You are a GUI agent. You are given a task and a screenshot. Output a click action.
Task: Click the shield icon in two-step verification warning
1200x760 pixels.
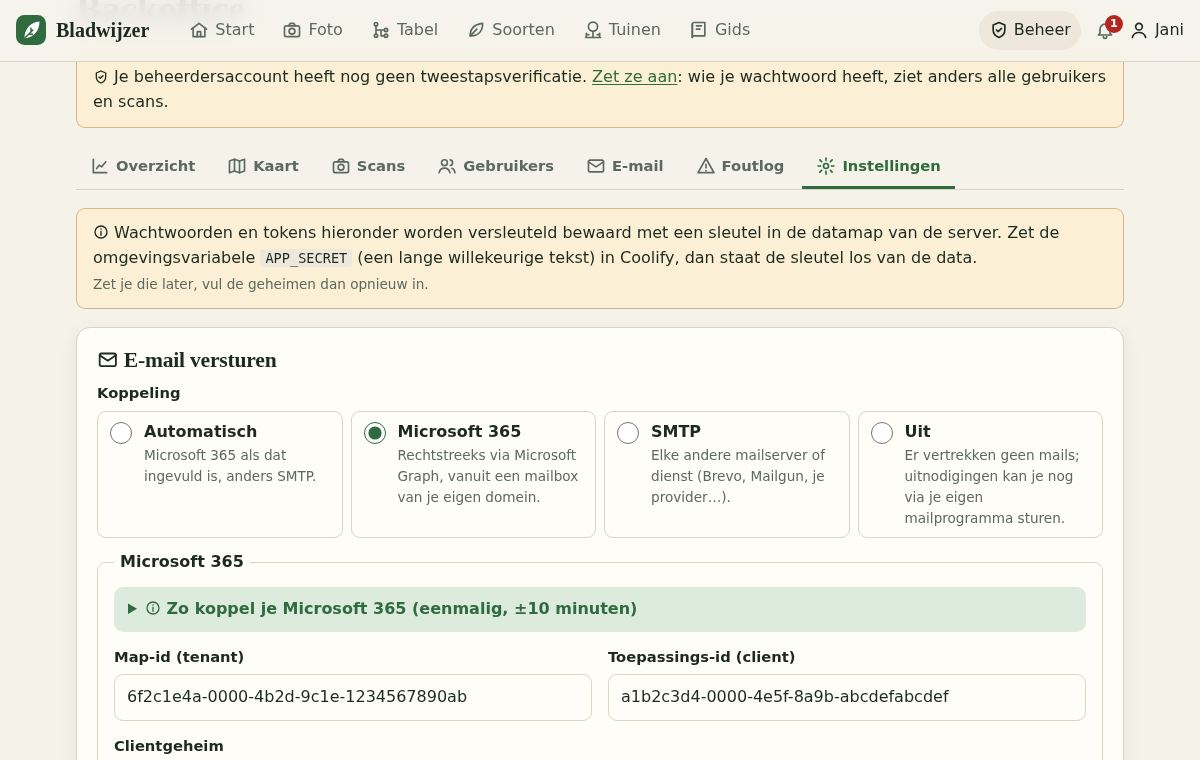[101, 77]
